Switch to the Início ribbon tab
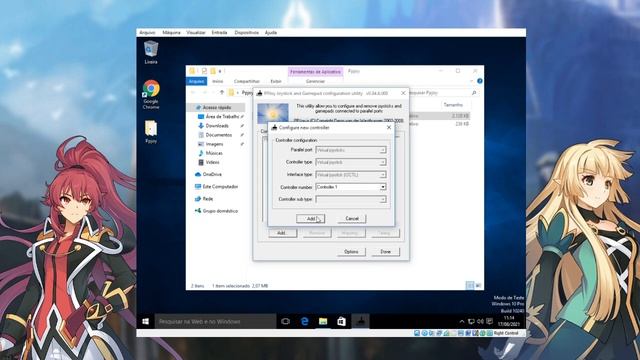 click(x=218, y=81)
